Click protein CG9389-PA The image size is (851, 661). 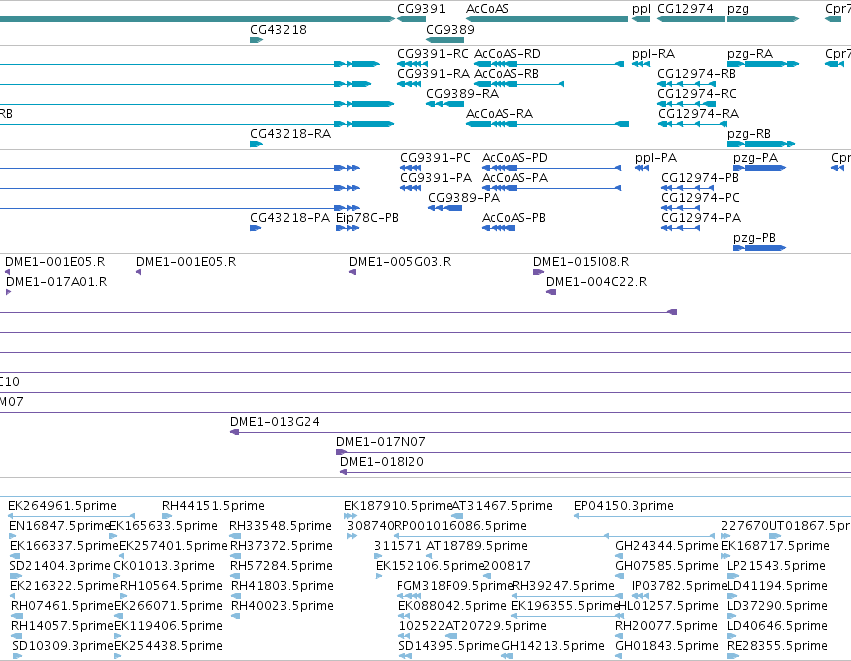point(464,198)
